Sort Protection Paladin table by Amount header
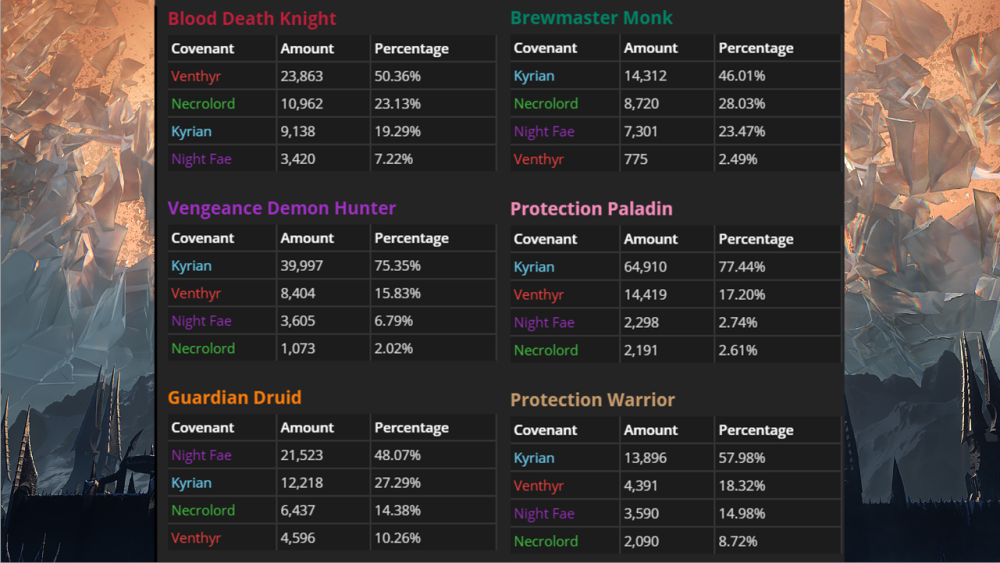 pyautogui.click(x=650, y=239)
